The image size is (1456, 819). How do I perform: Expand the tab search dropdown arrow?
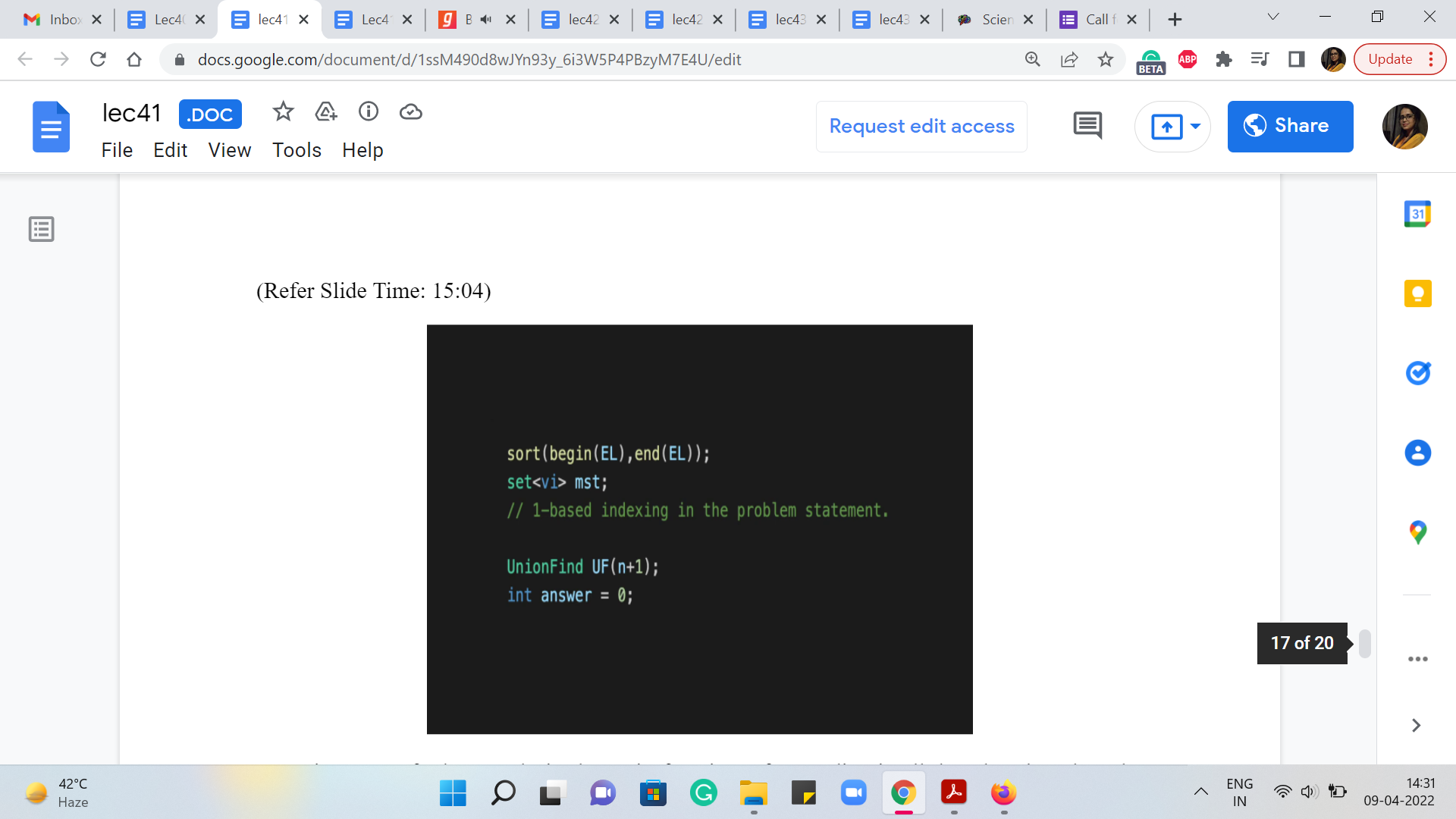(x=1273, y=17)
